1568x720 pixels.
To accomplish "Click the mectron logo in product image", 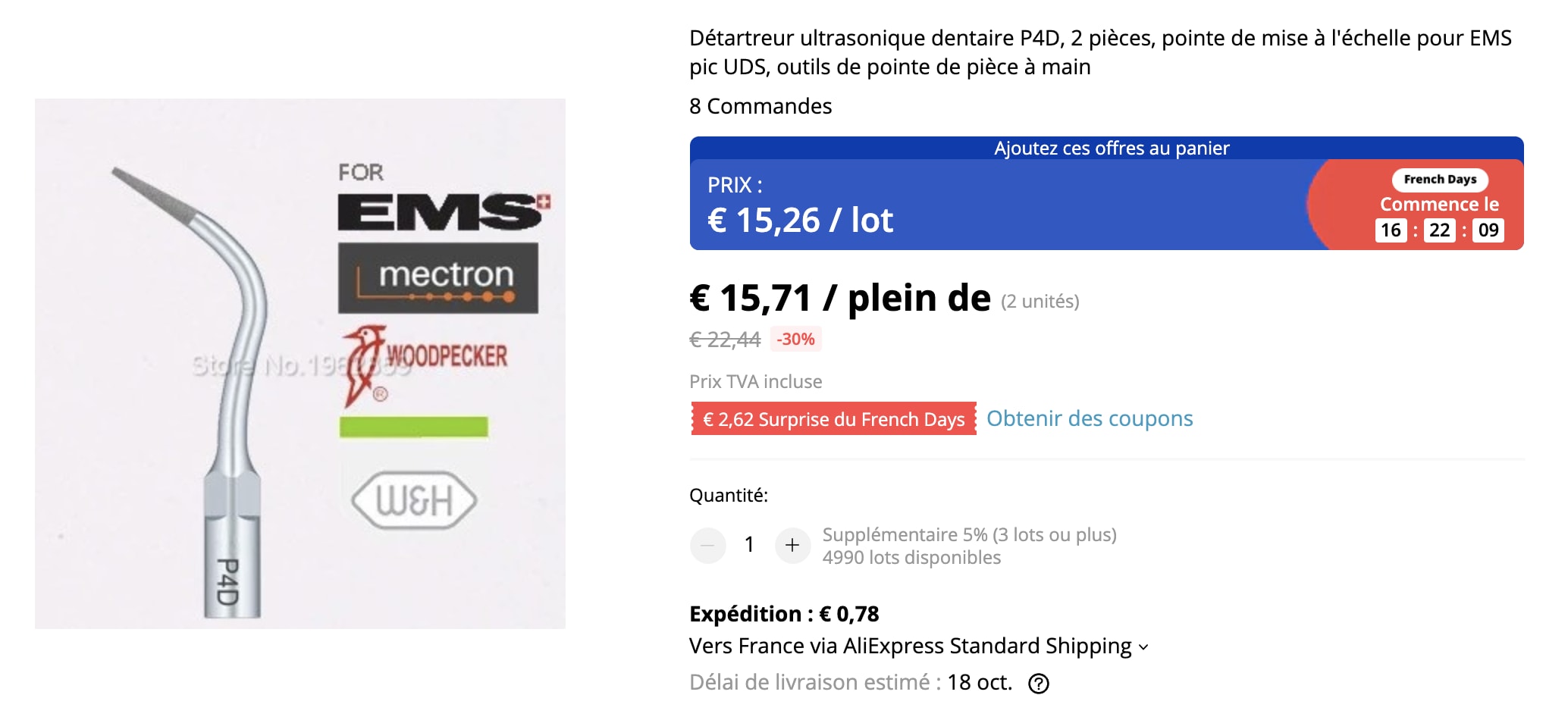I will pyautogui.click(x=438, y=277).
